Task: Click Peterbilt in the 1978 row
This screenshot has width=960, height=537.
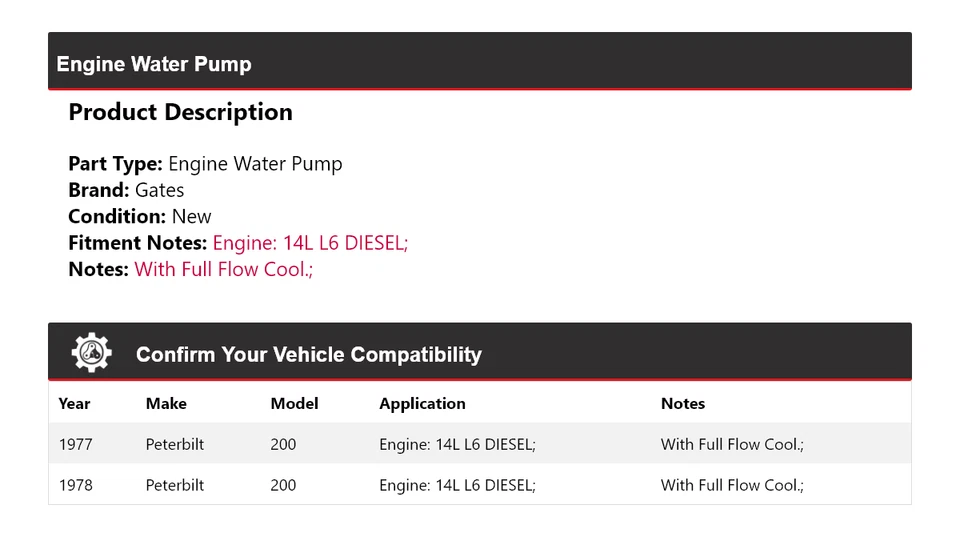Action: (175, 485)
